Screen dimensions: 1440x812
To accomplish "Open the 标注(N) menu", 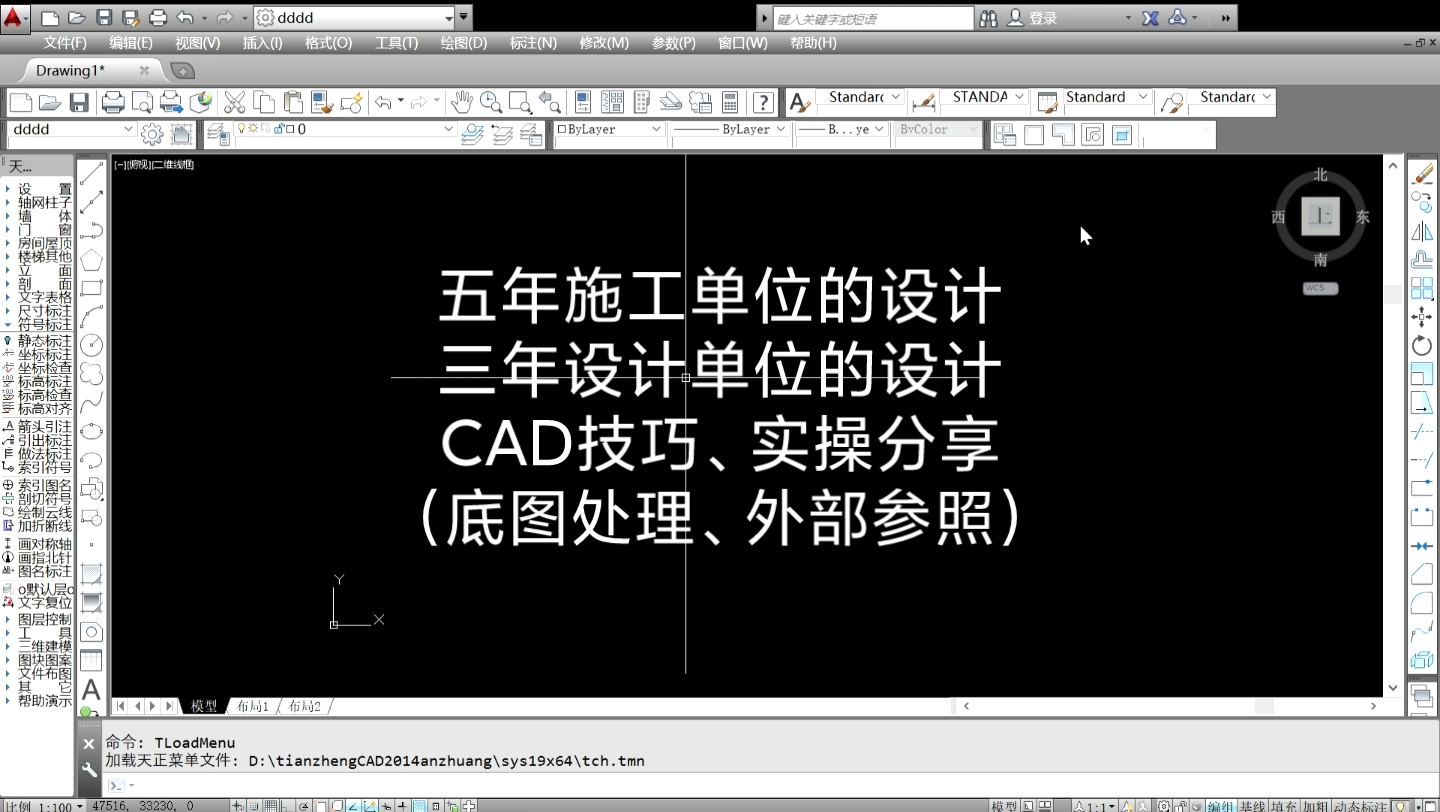I will tap(533, 43).
